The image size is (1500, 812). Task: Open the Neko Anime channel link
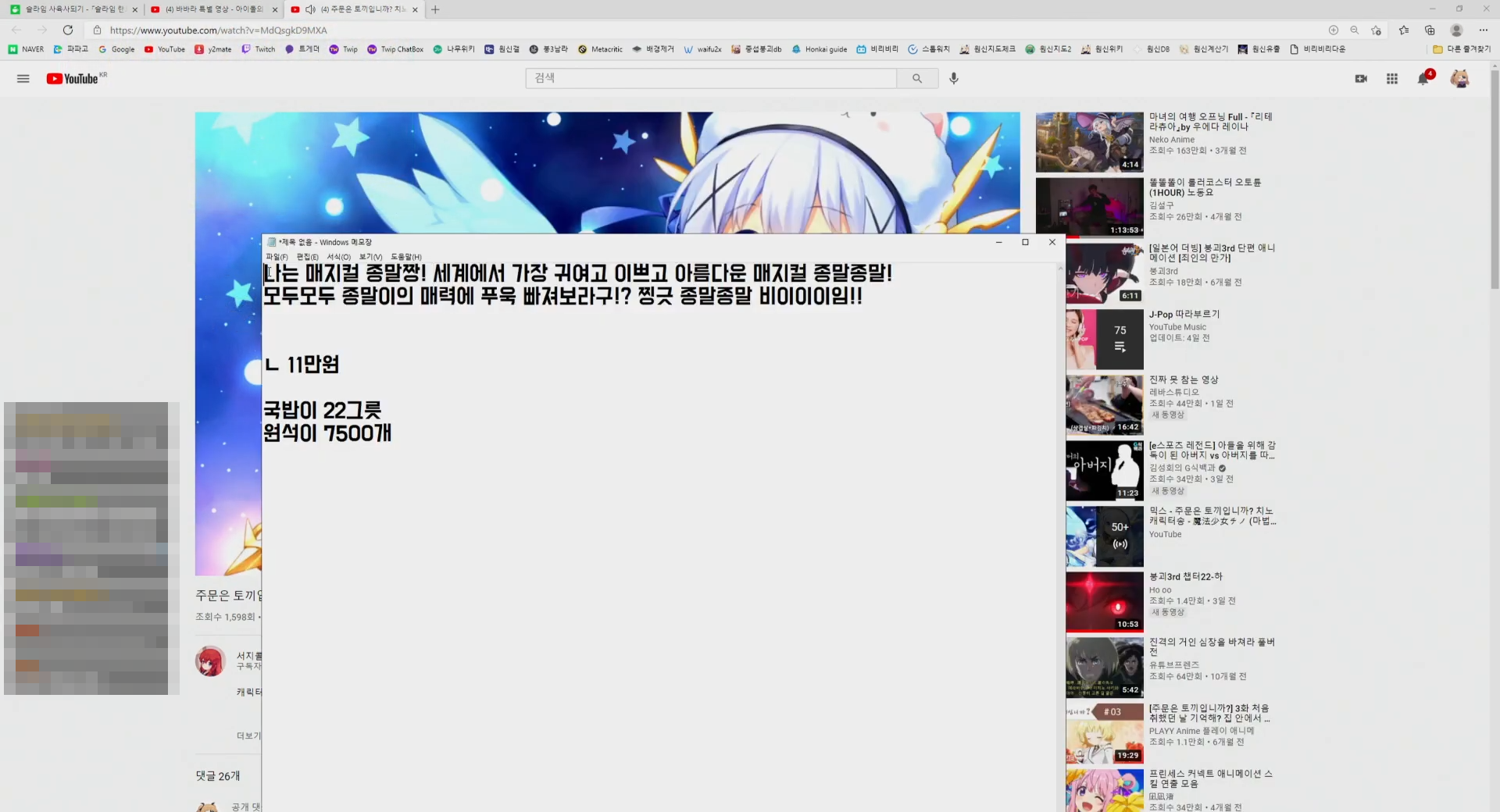point(1171,140)
